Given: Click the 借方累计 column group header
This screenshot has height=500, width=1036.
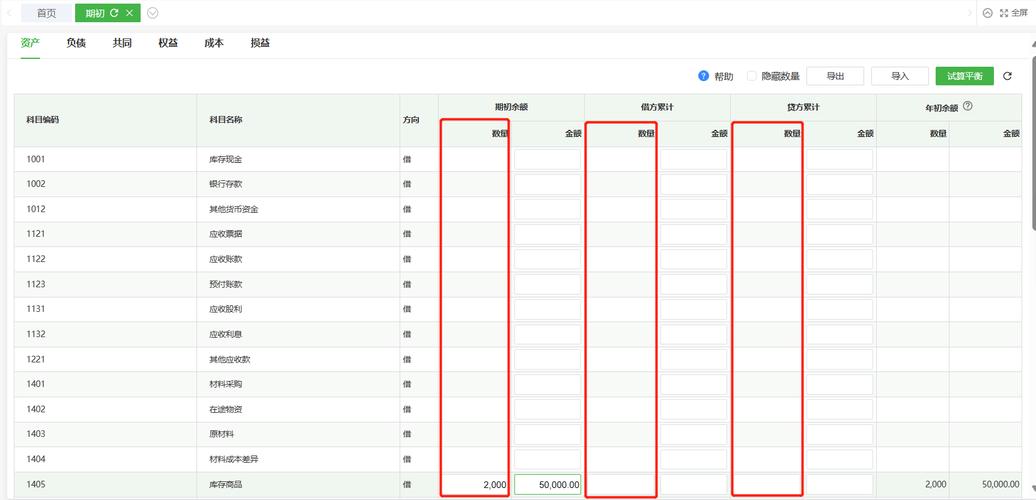Looking at the screenshot, I should click(657, 107).
